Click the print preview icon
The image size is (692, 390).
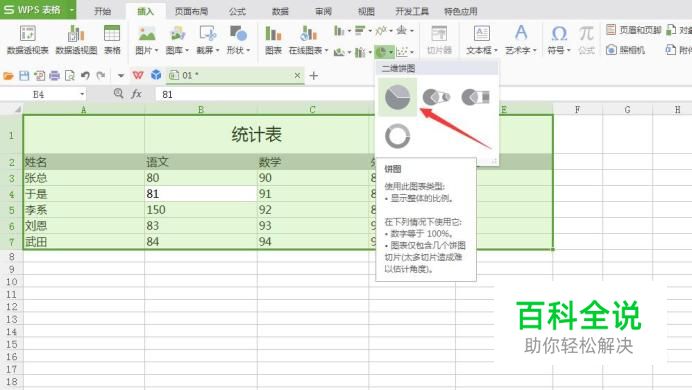coord(70,76)
